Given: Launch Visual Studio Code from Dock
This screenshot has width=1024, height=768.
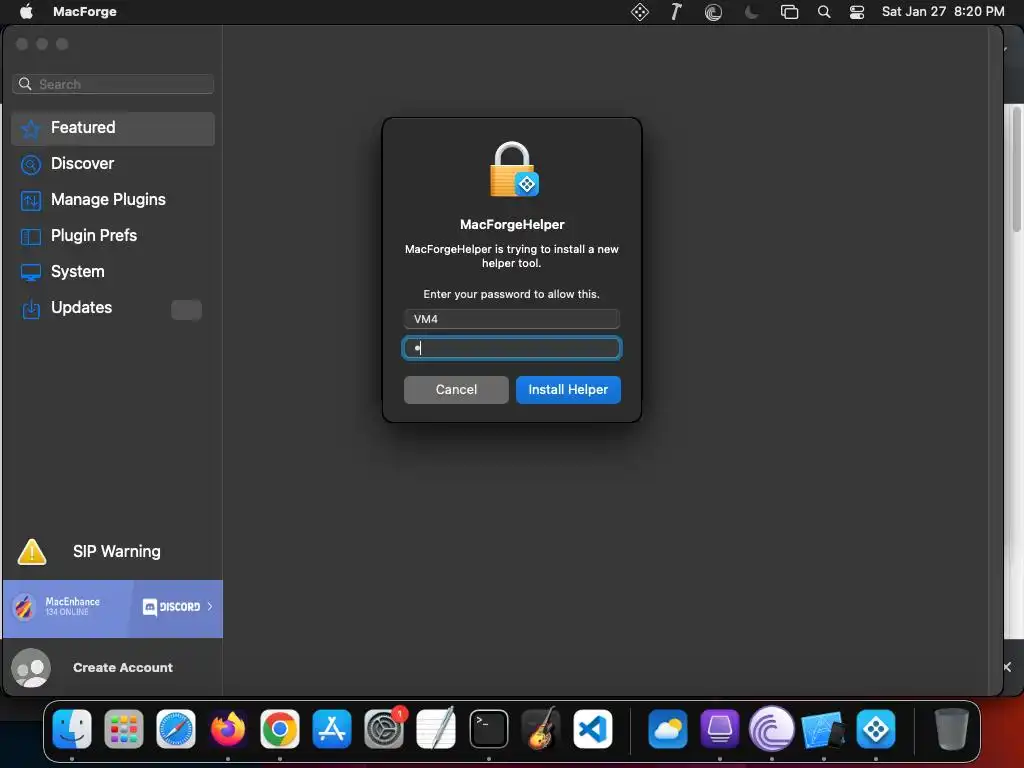Looking at the screenshot, I should (x=593, y=729).
